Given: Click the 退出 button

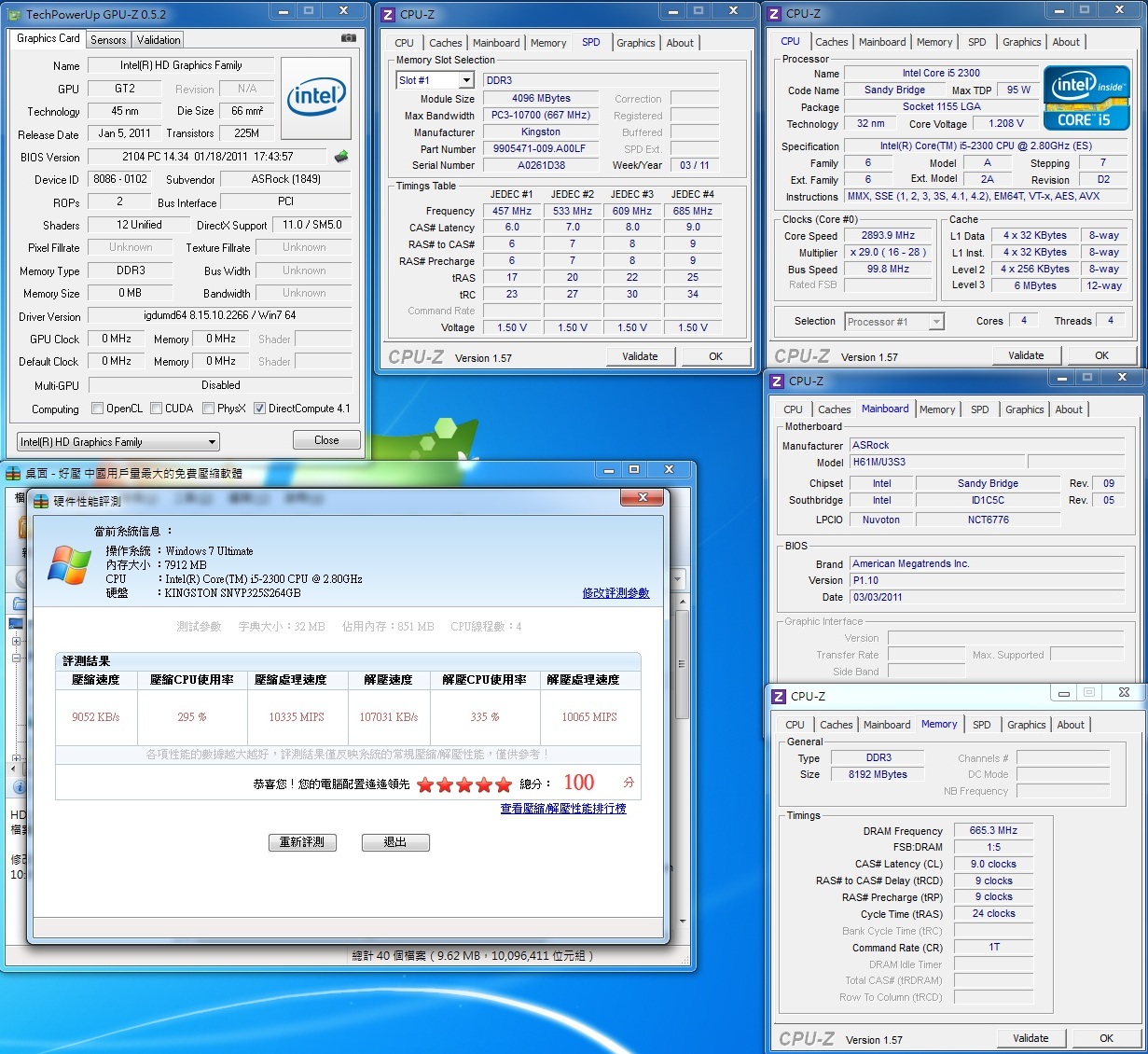Looking at the screenshot, I should 395,842.
